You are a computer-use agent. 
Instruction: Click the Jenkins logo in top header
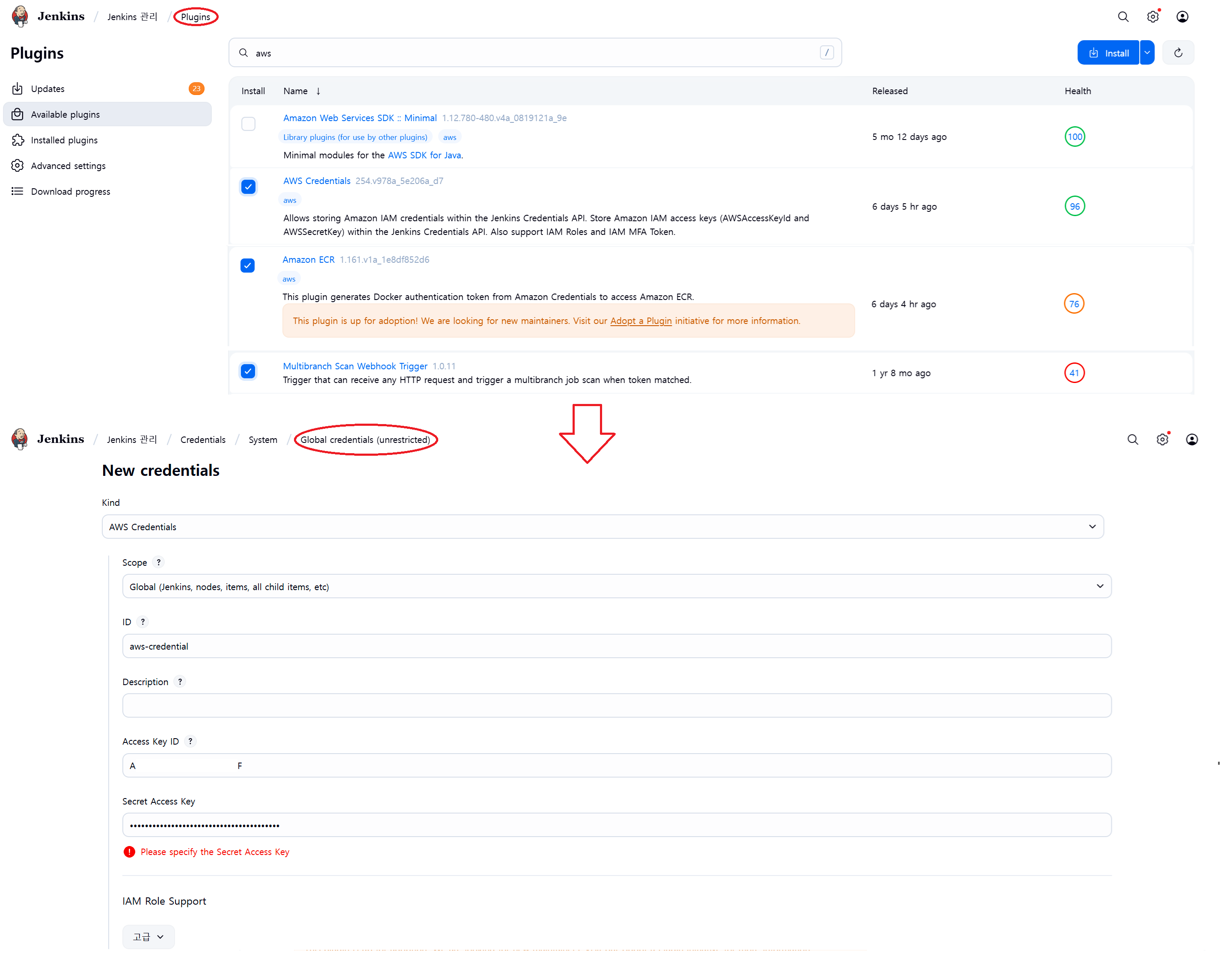[20, 16]
